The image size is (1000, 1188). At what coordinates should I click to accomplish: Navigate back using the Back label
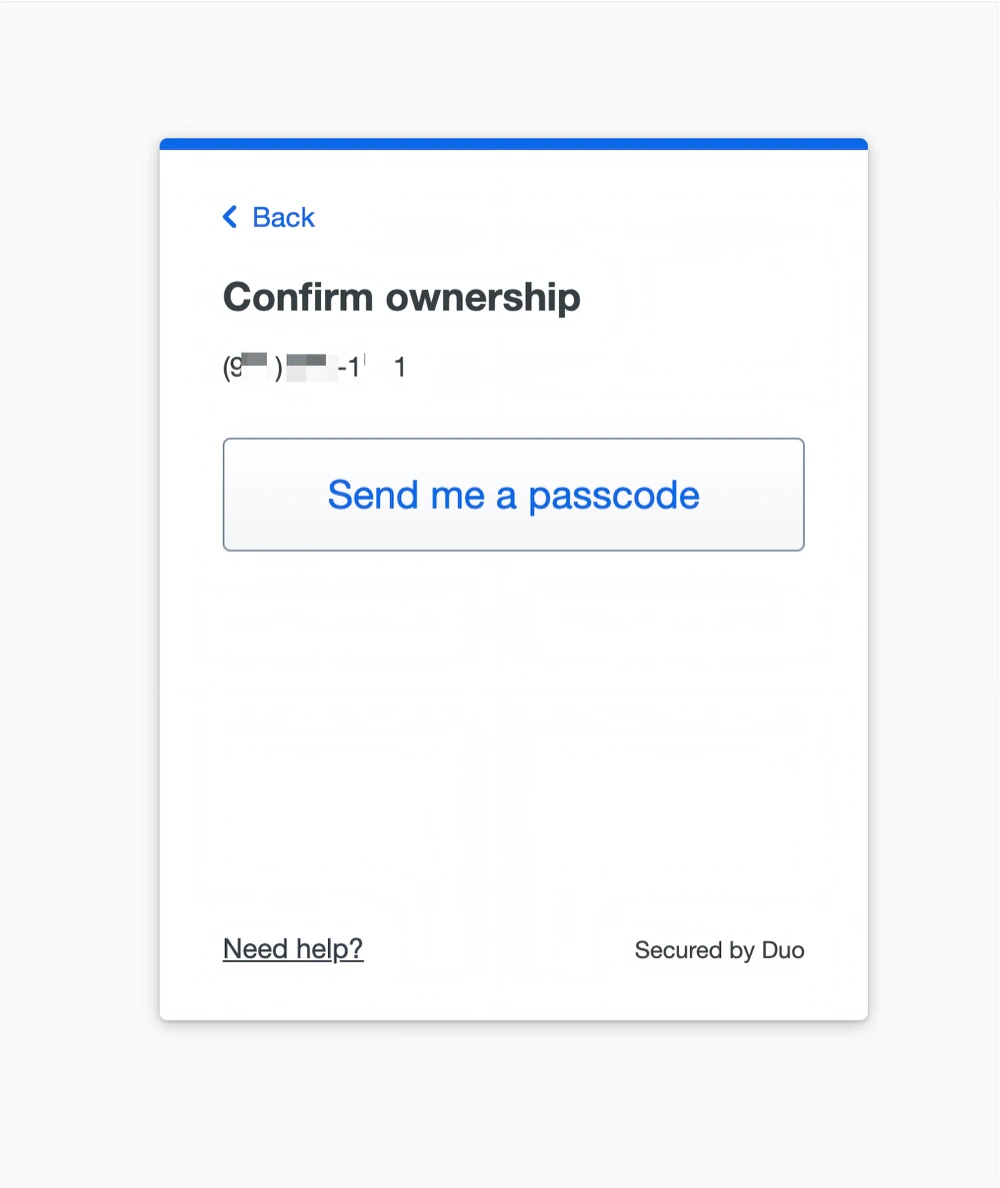click(x=283, y=217)
